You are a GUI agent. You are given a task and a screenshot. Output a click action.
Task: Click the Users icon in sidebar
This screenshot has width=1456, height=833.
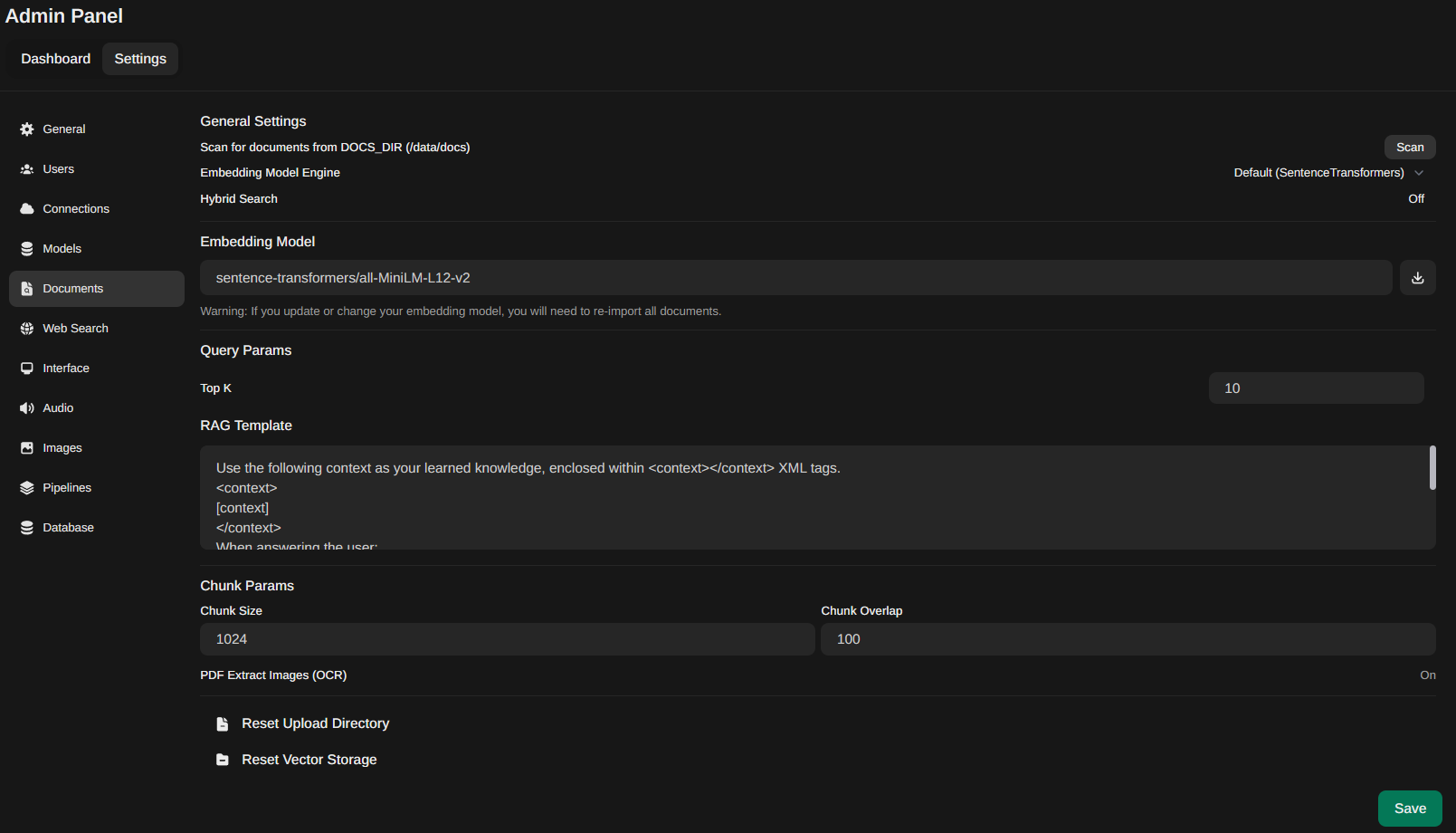click(x=27, y=169)
